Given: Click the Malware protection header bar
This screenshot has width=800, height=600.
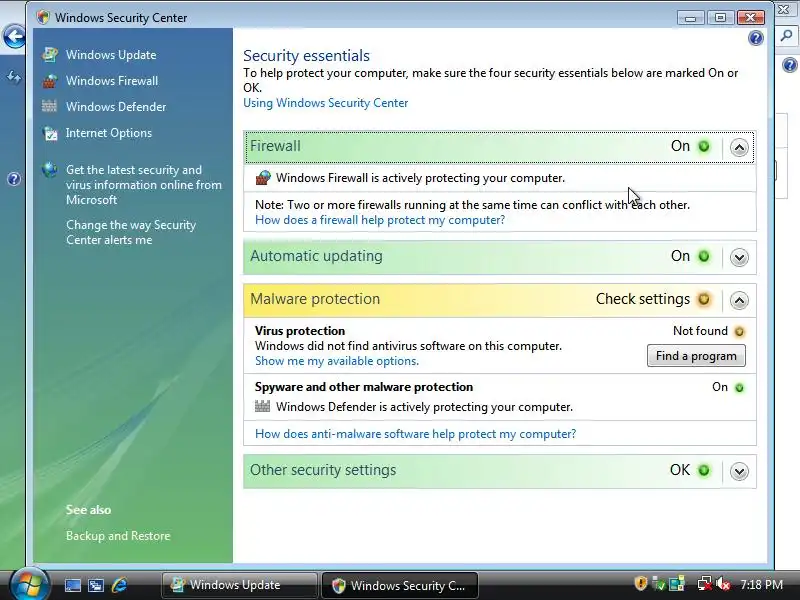Looking at the screenshot, I should 499,300.
